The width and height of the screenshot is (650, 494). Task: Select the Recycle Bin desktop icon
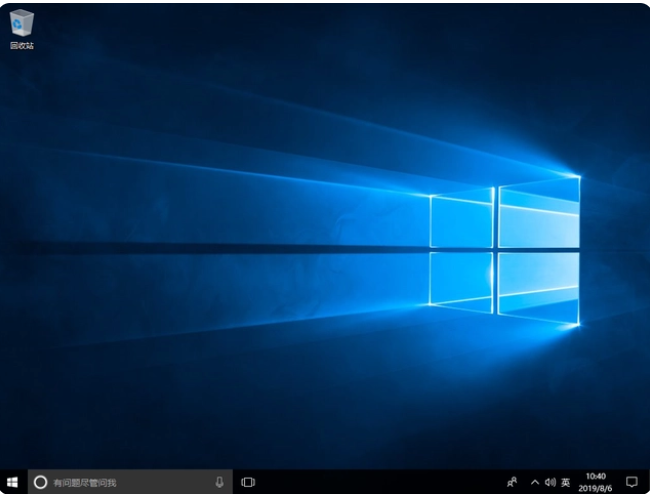coord(21,23)
